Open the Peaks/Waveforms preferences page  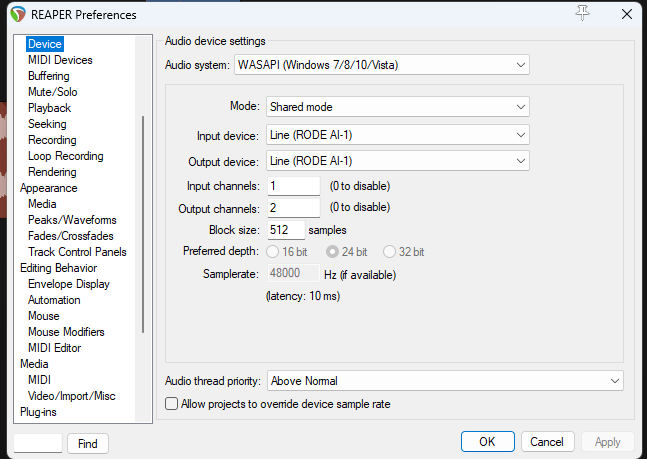[x=72, y=220]
